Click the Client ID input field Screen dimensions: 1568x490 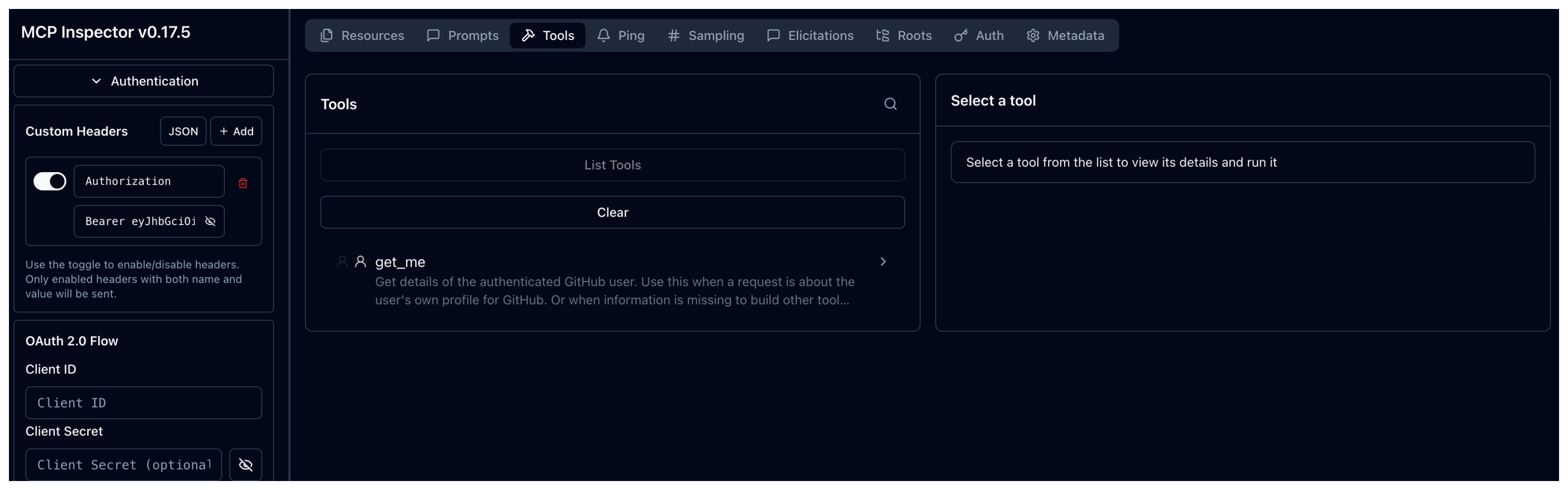pos(144,402)
